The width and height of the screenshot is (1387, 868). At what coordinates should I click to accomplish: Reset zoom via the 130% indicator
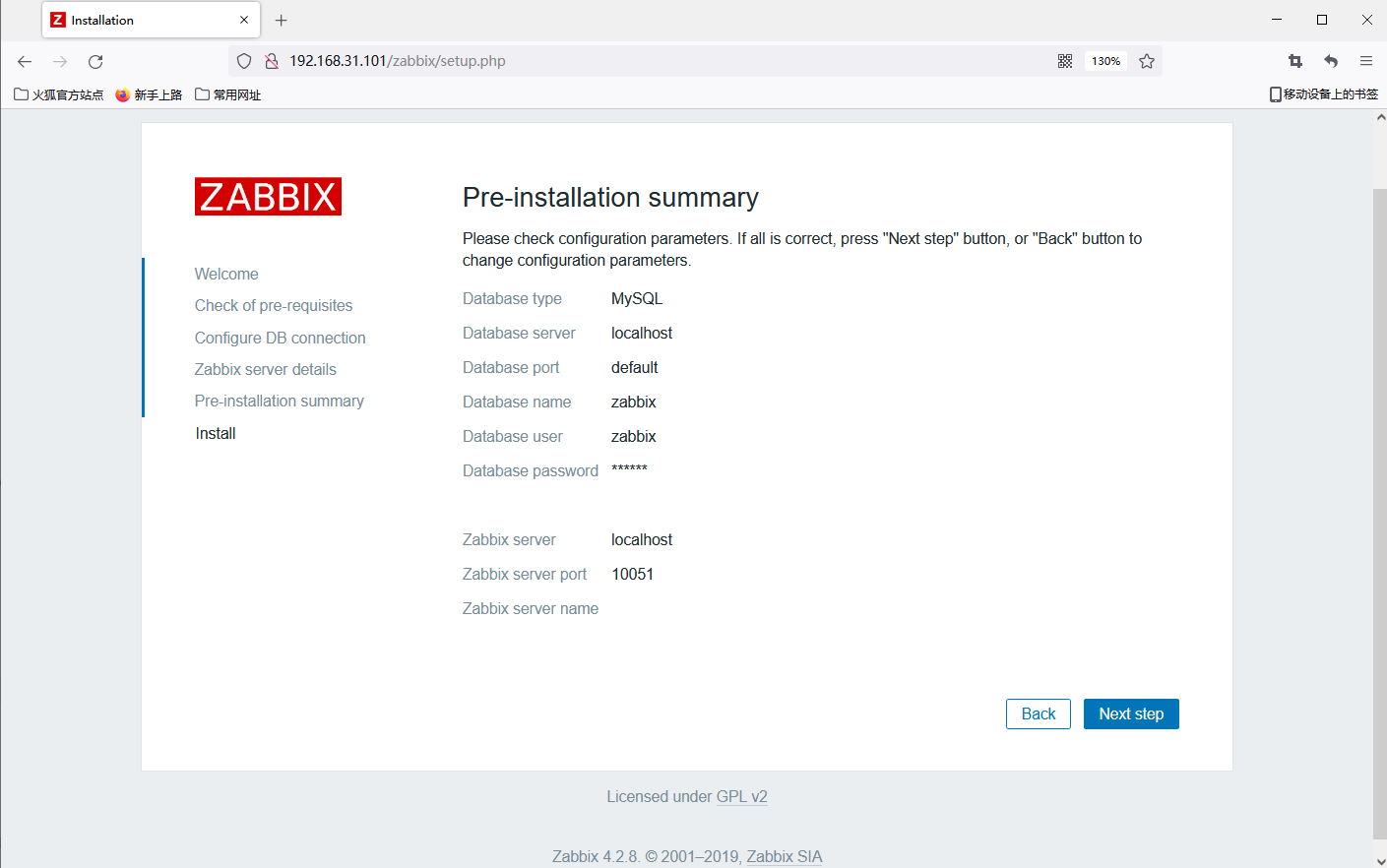pos(1104,60)
